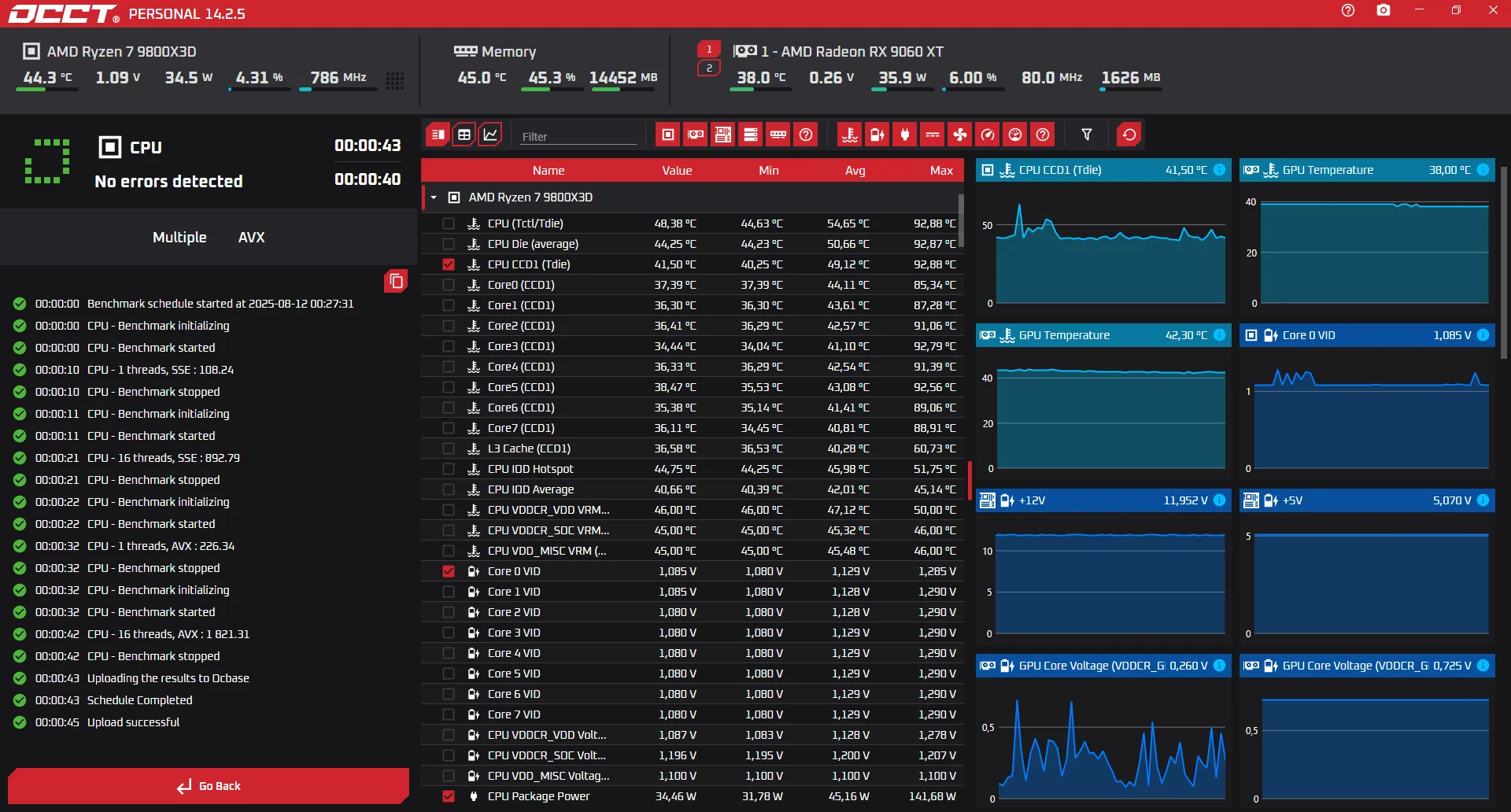
Task: Open the funnel filter options
Action: click(x=1087, y=135)
